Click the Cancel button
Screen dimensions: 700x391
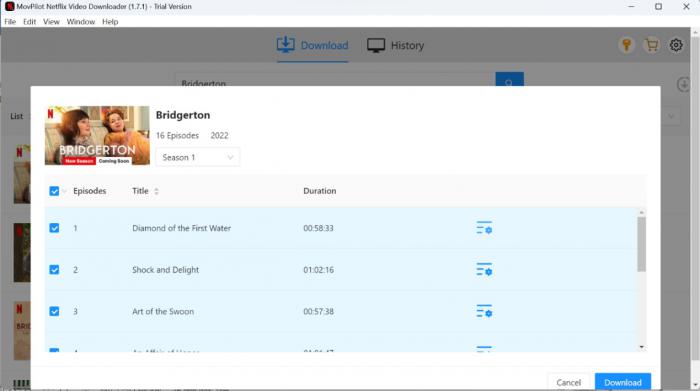click(568, 382)
